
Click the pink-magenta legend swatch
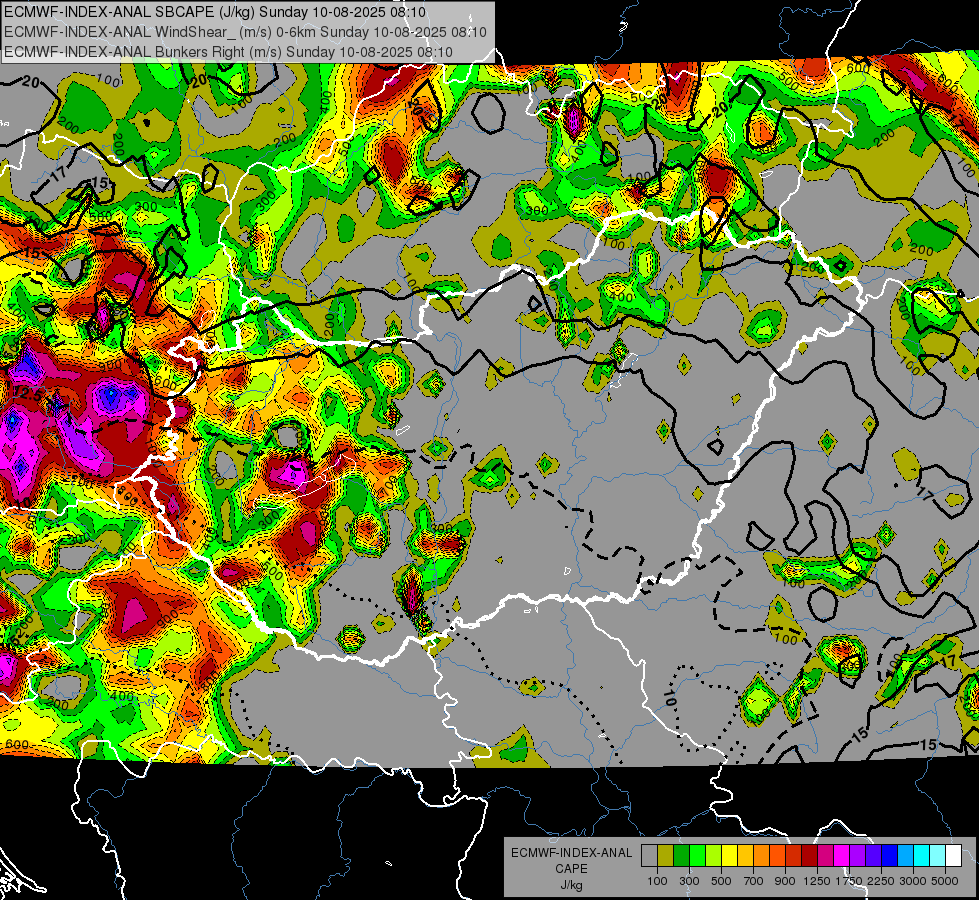click(x=825, y=856)
